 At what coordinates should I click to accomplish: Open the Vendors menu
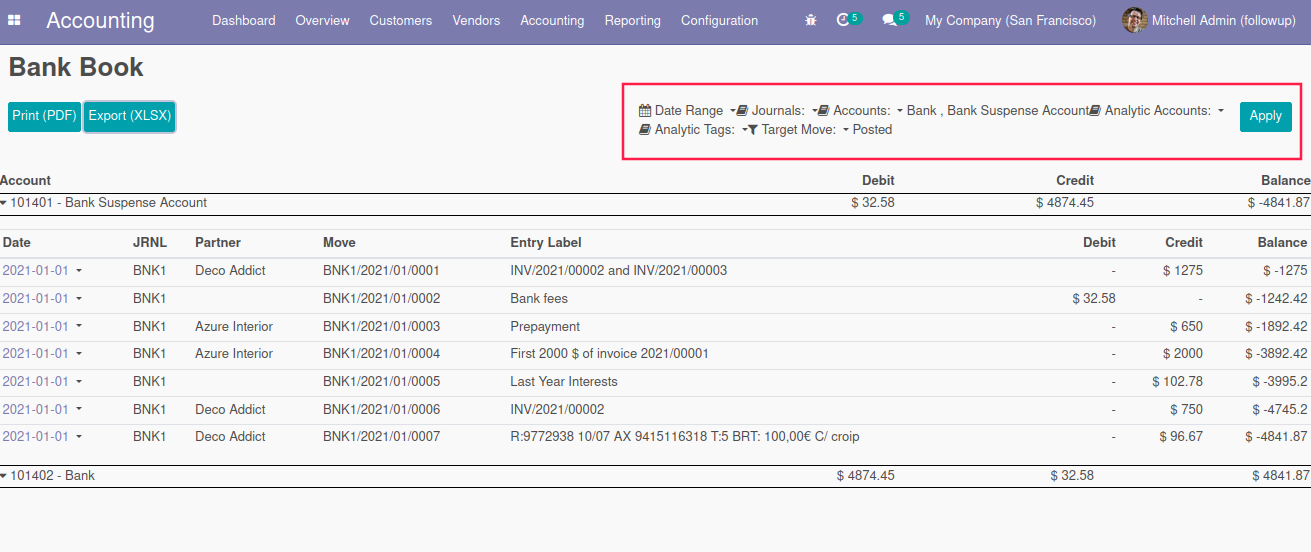pos(476,20)
